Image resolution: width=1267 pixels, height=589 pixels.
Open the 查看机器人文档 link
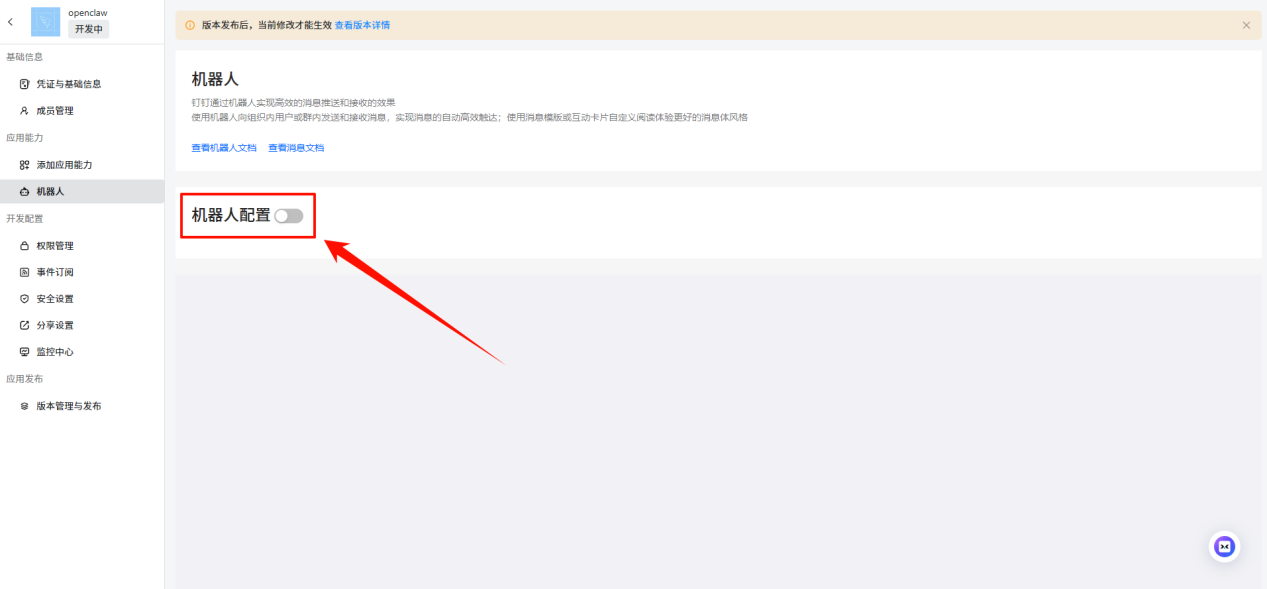[x=224, y=148]
